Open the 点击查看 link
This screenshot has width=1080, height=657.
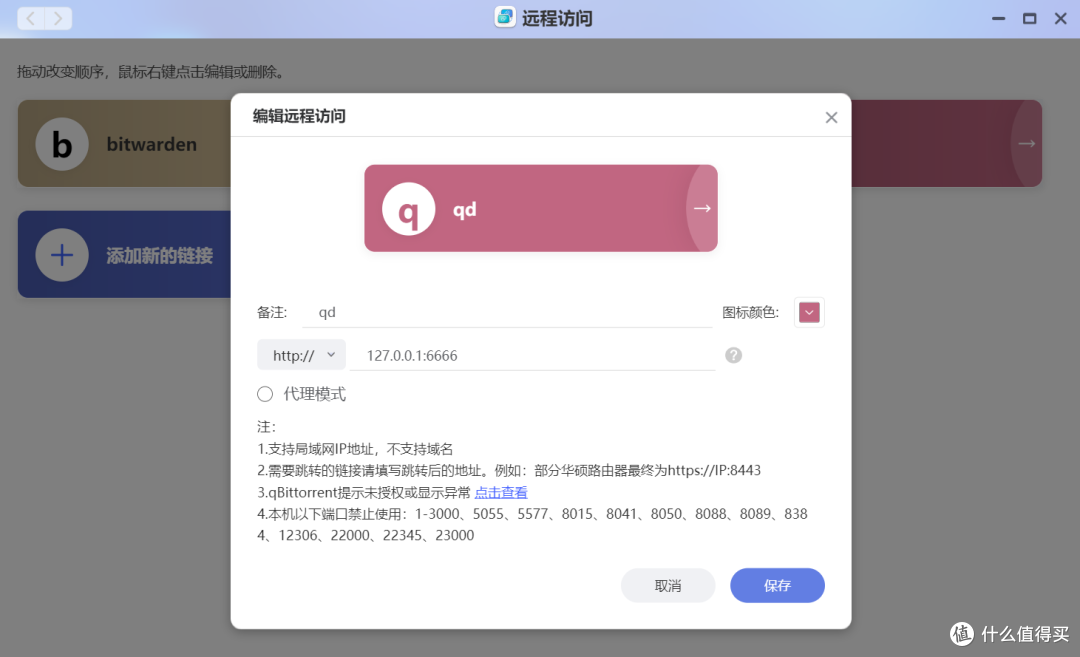click(x=501, y=492)
